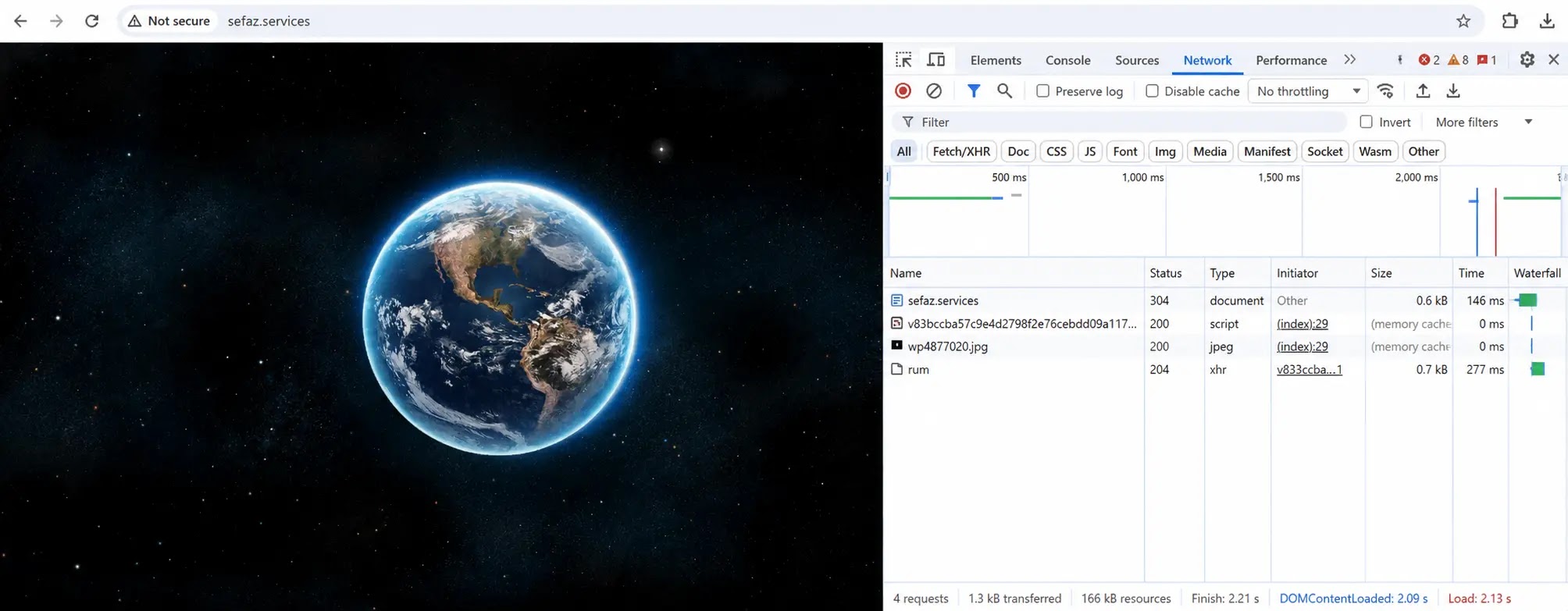
Task: Select the v83bccba57c9e4d script request
Action: 1225,323
